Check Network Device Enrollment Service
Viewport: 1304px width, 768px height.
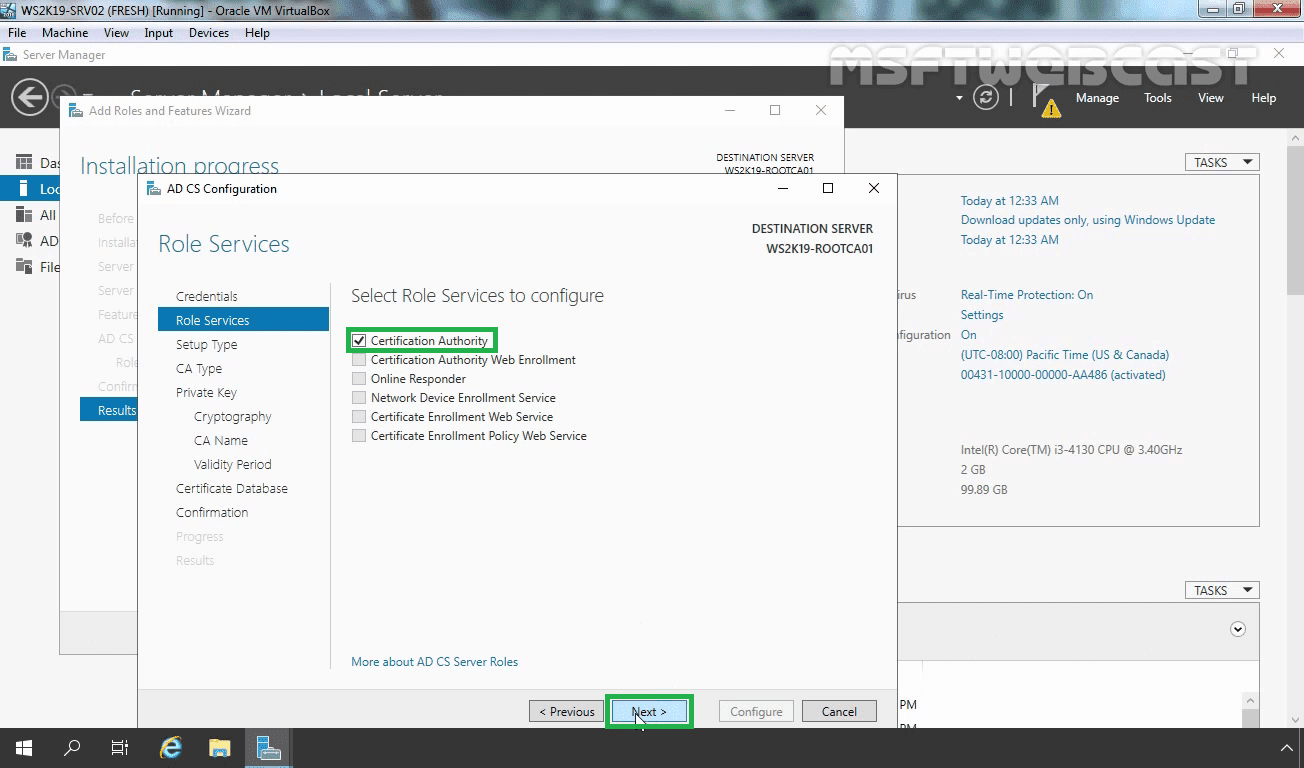[359, 398]
